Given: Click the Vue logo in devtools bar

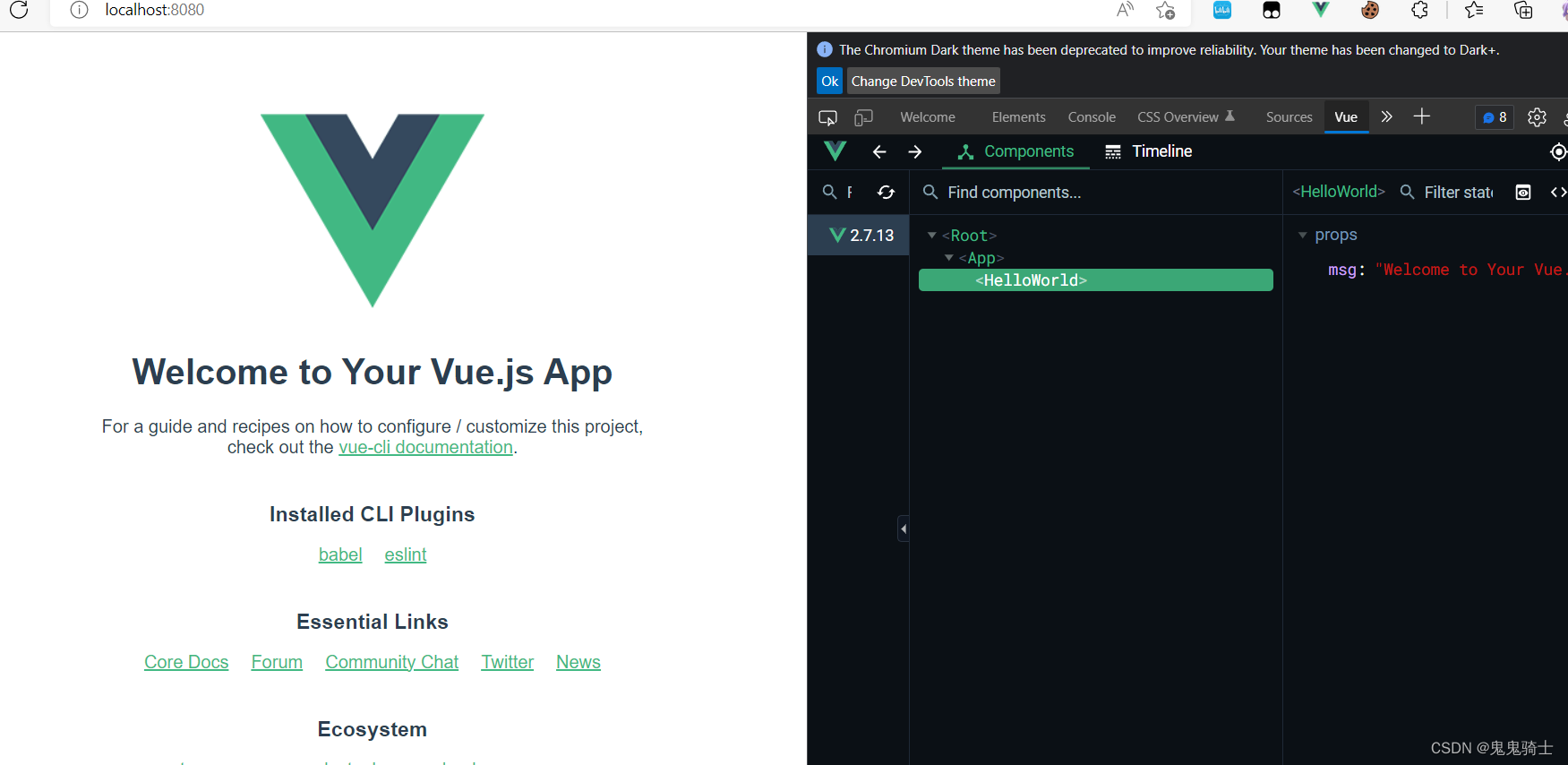Looking at the screenshot, I should [835, 150].
